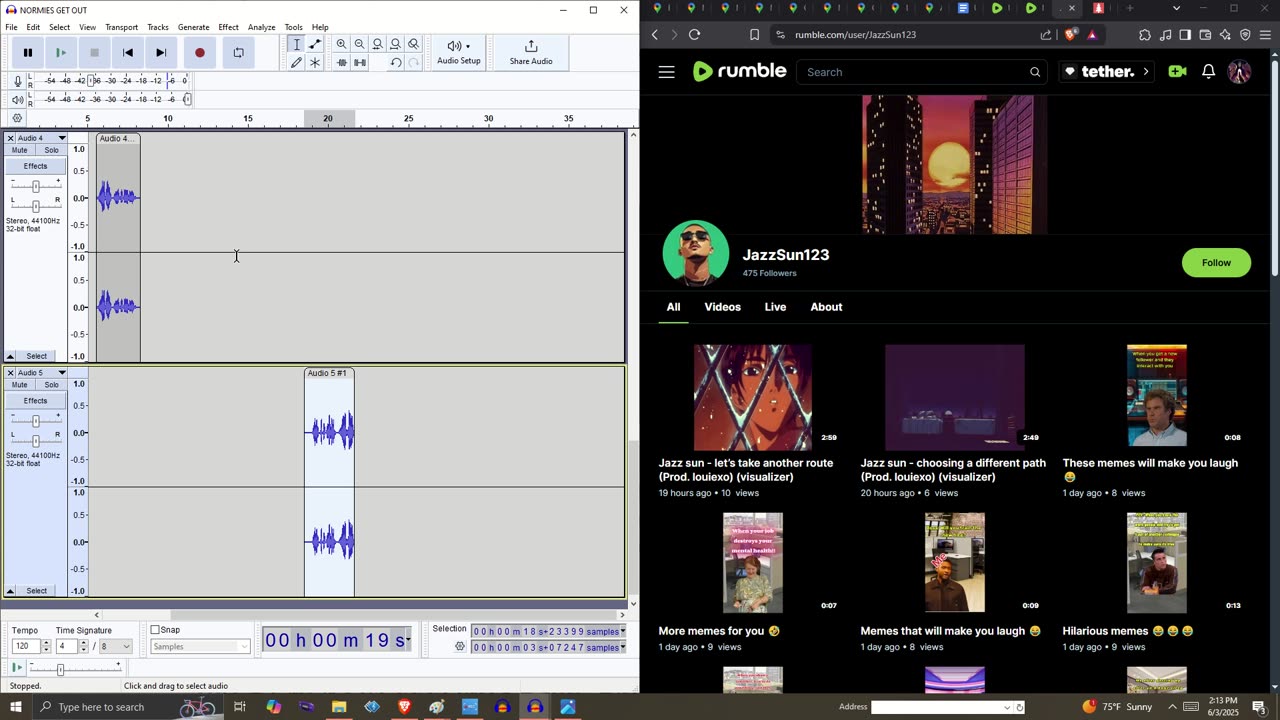Skip to start of the project
The image size is (1280, 720).
click(x=128, y=53)
